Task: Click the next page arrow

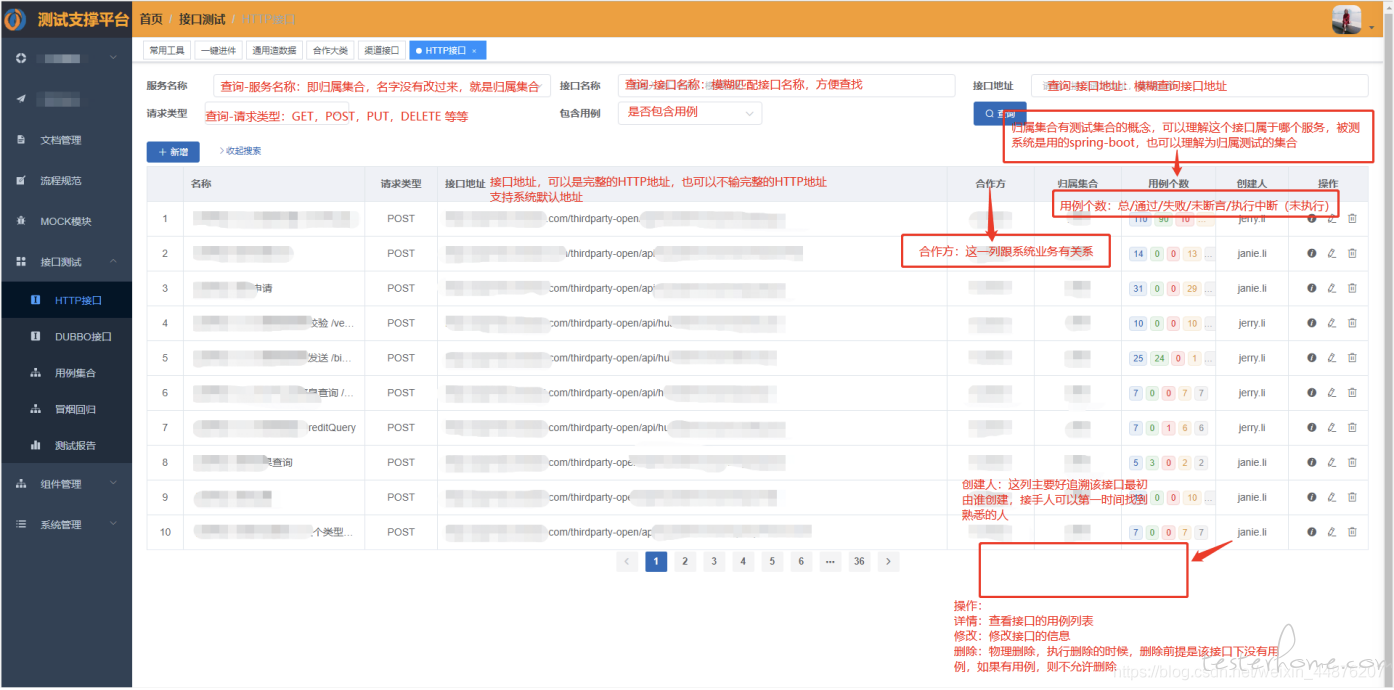Action: [888, 562]
